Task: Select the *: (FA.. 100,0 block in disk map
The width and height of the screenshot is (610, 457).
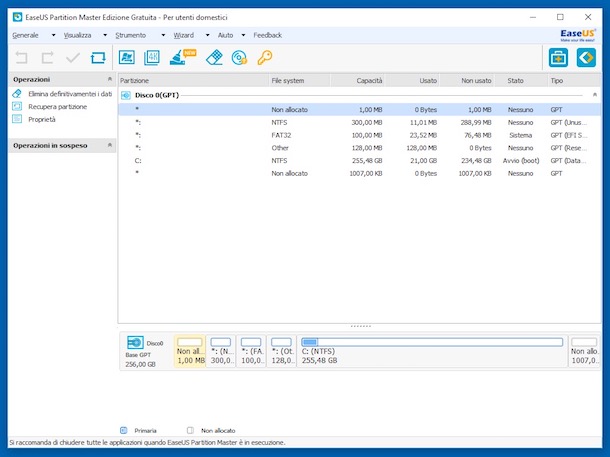Action: (251, 351)
